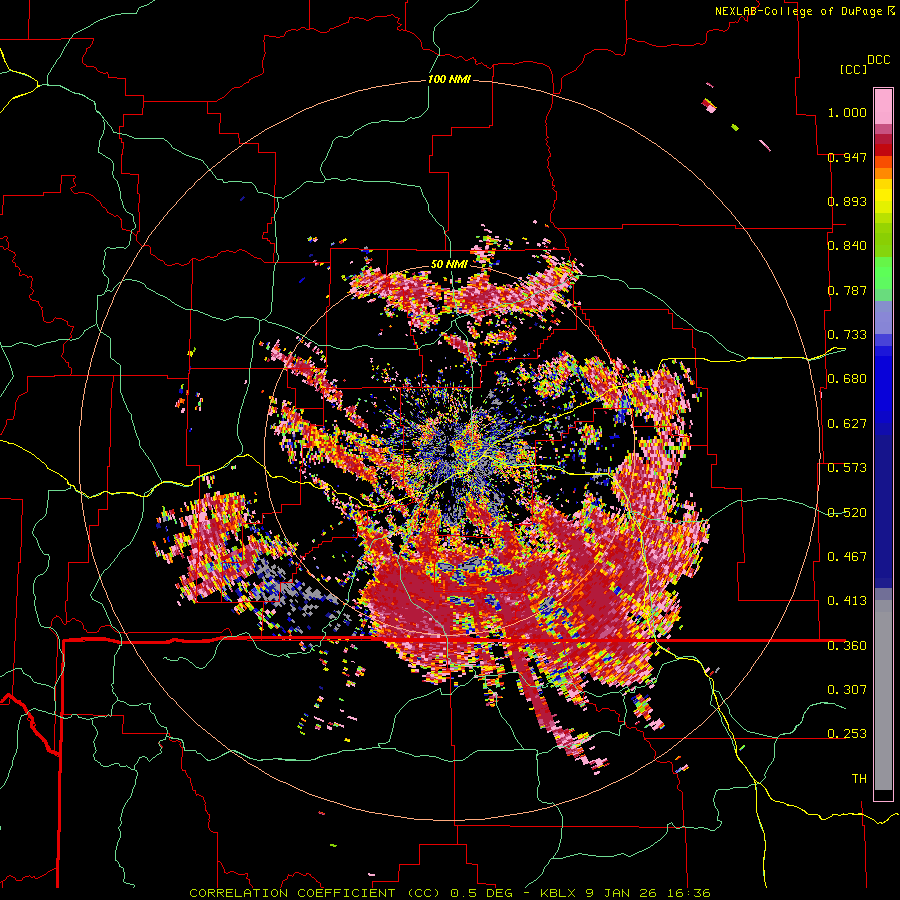Click the radar site at the center of rings

click(449, 451)
